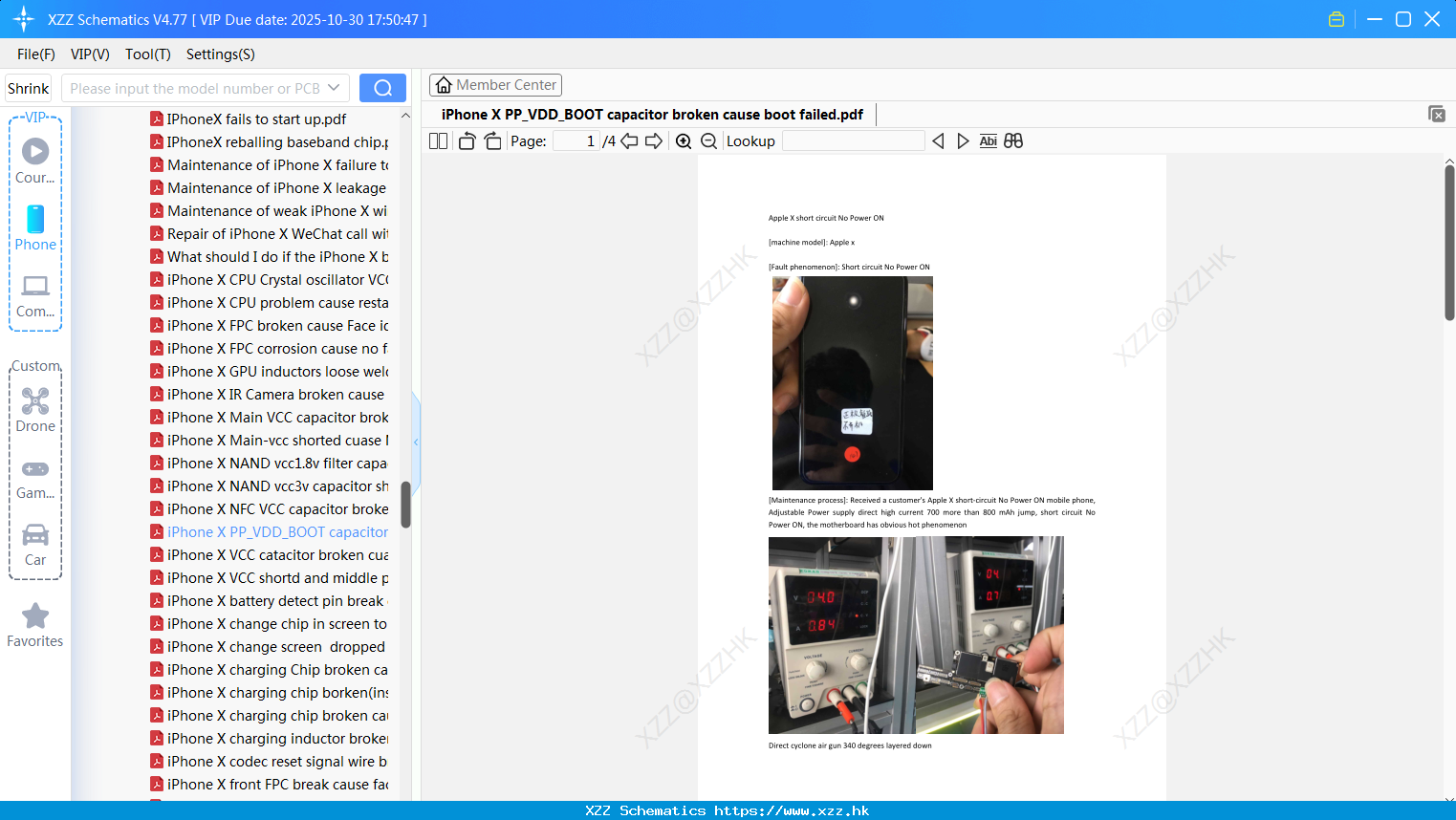Open 'iPhone X IR Camera broken cause' file
This screenshot has height=820, width=1456.
(x=267, y=395)
